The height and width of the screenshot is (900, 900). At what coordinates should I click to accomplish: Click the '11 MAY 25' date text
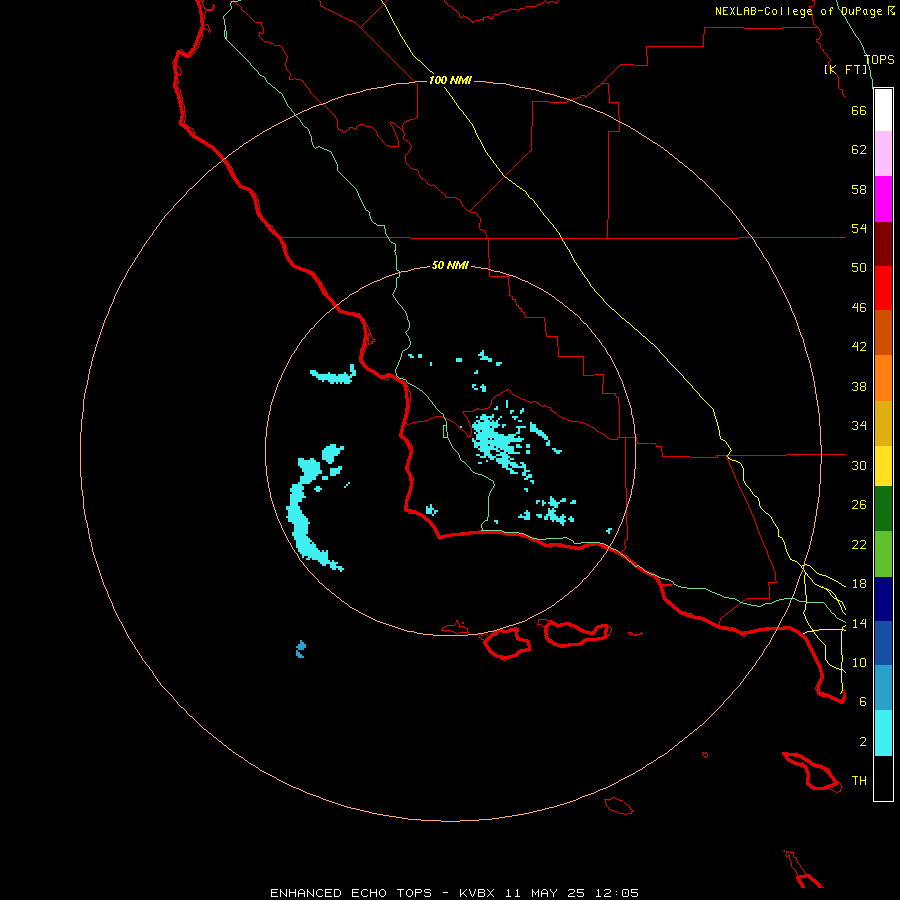pyautogui.click(x=545, y=893)
